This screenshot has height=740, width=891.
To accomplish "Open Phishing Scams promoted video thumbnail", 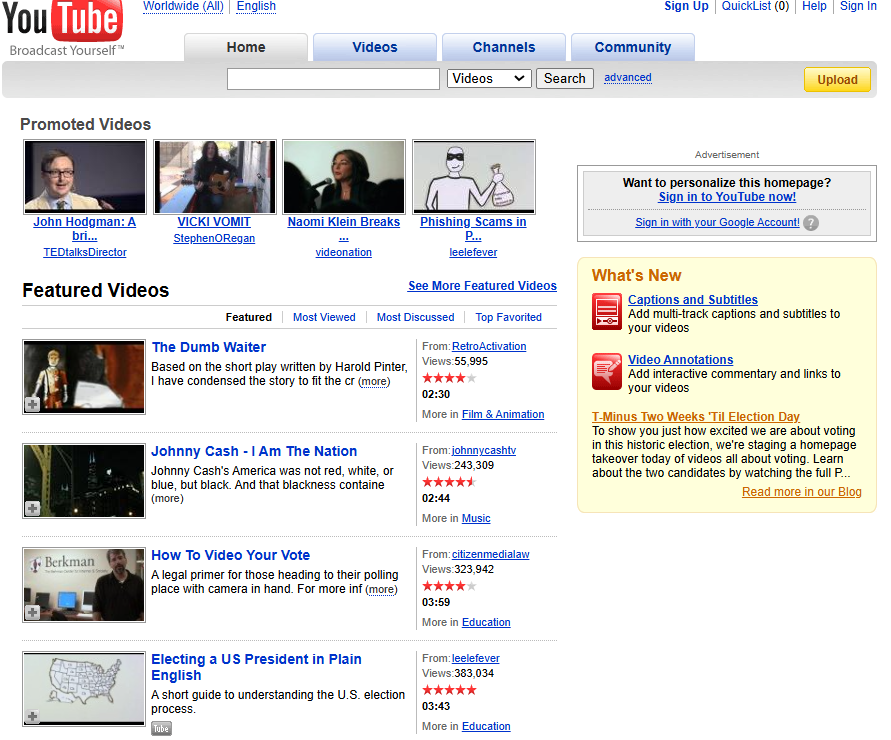I will tap(473, 177).
